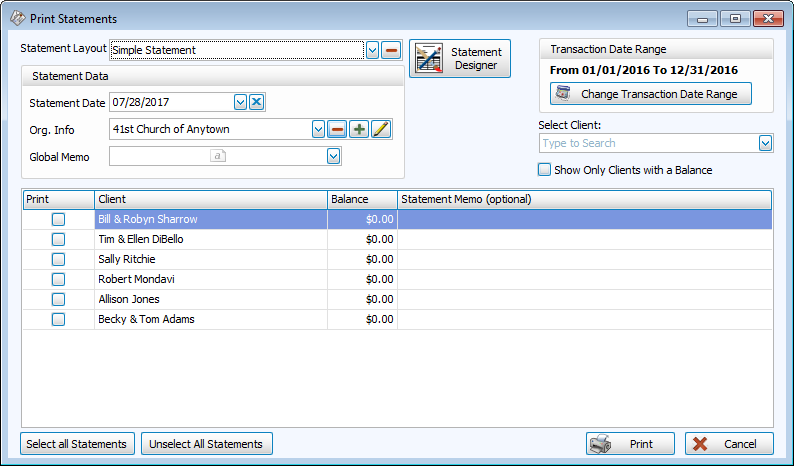Sort by the Balance column header

(x=362, y=199)
